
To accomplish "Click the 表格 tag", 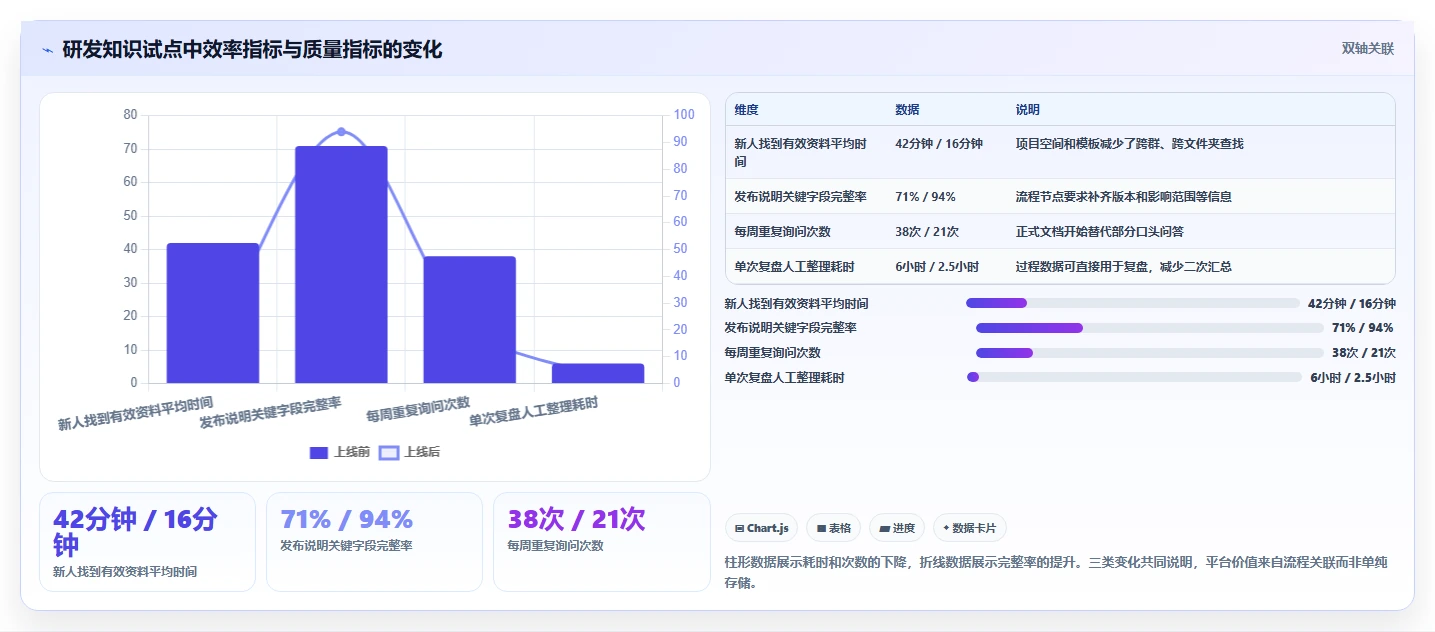I will pos(833,528).
